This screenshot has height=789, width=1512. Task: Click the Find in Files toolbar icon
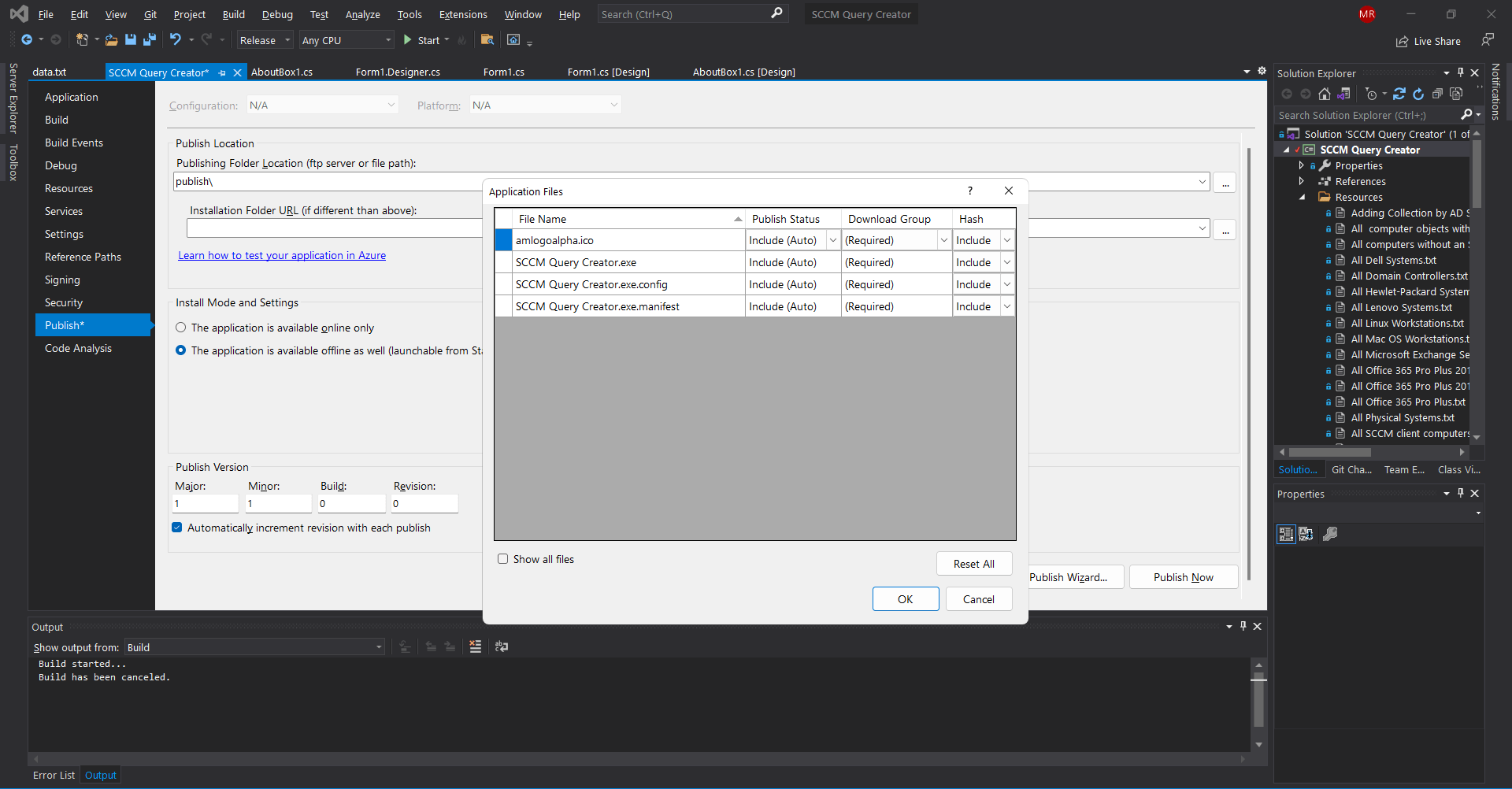point(487,39)
